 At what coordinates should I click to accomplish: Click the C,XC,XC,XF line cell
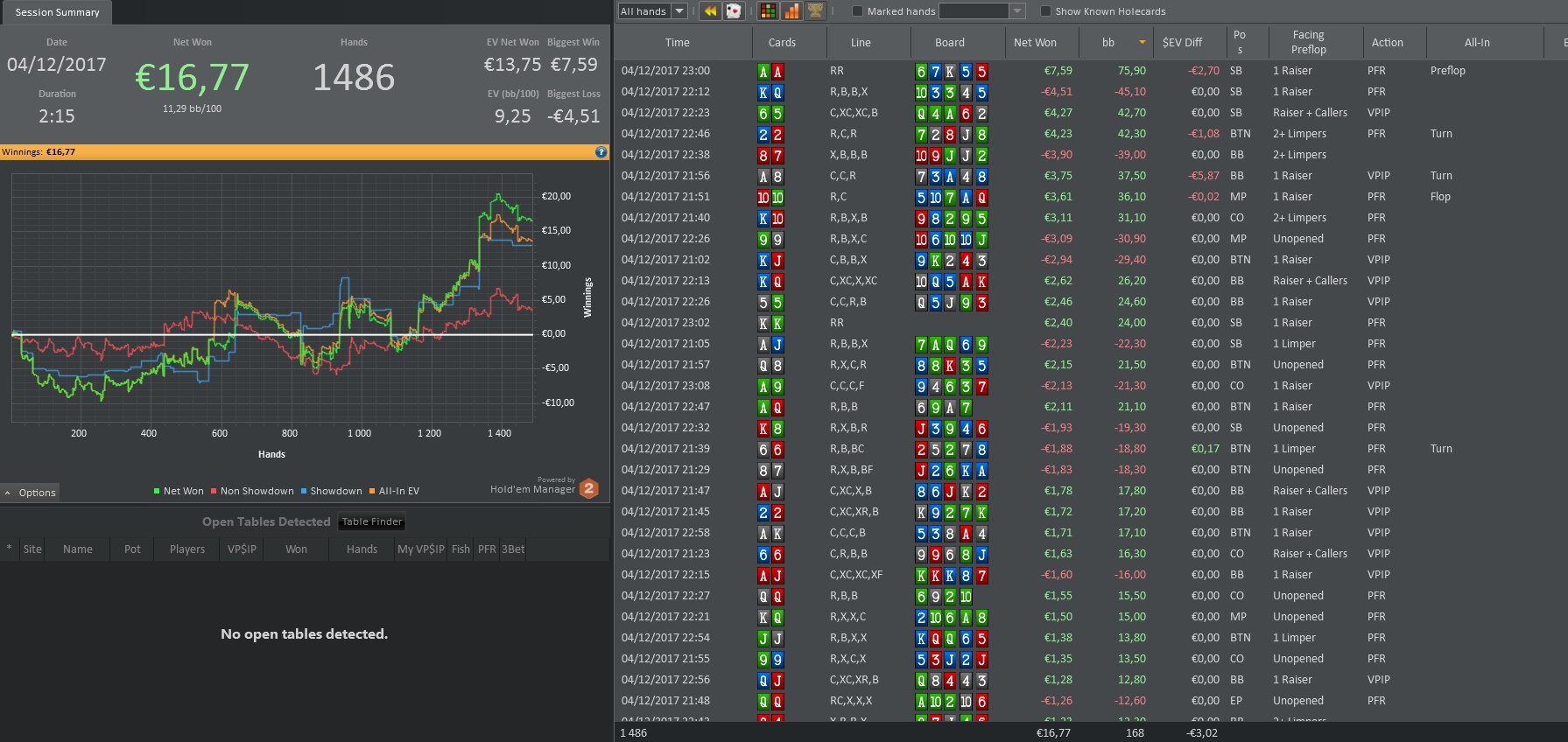click(856, 575)
